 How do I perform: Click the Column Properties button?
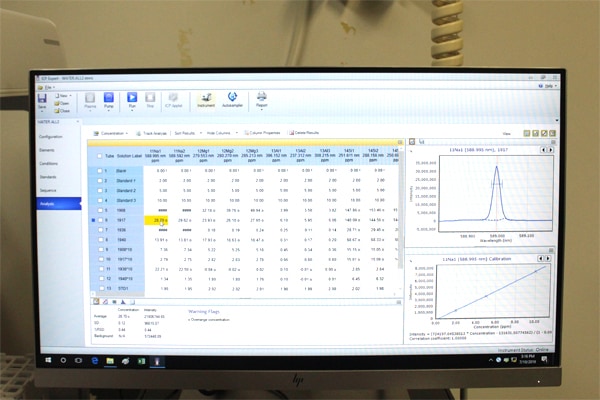(263, 133)
